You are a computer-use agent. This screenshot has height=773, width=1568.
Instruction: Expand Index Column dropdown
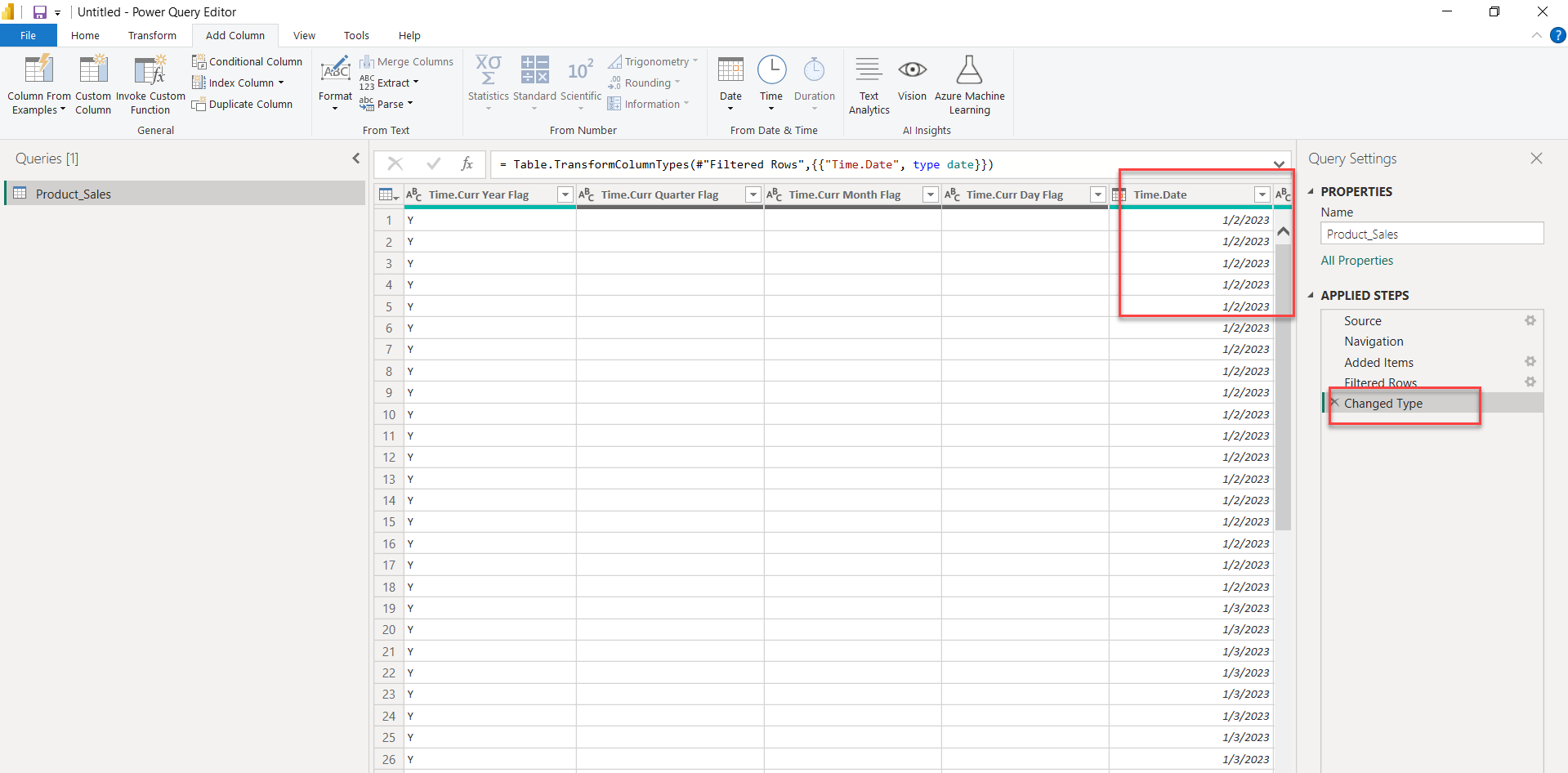(x=281, y=83)
